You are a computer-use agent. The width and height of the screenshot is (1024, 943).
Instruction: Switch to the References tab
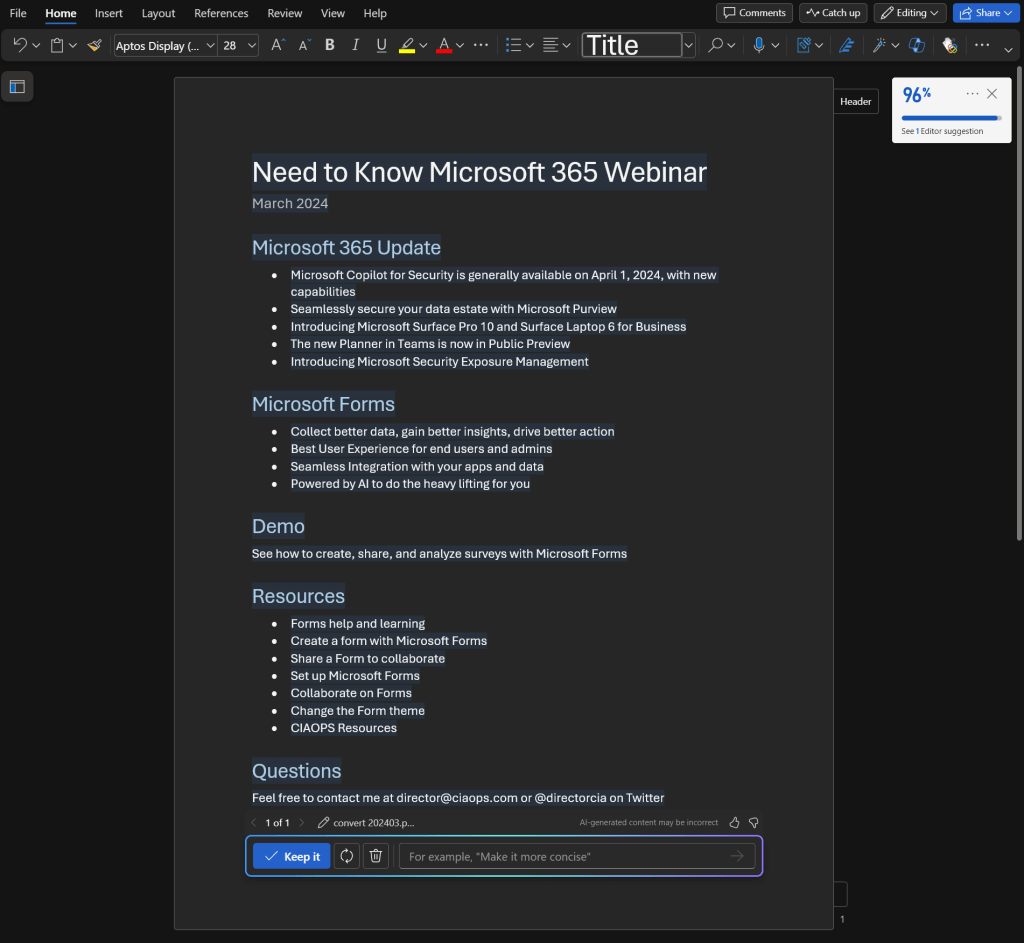click(x=221, y=13)
